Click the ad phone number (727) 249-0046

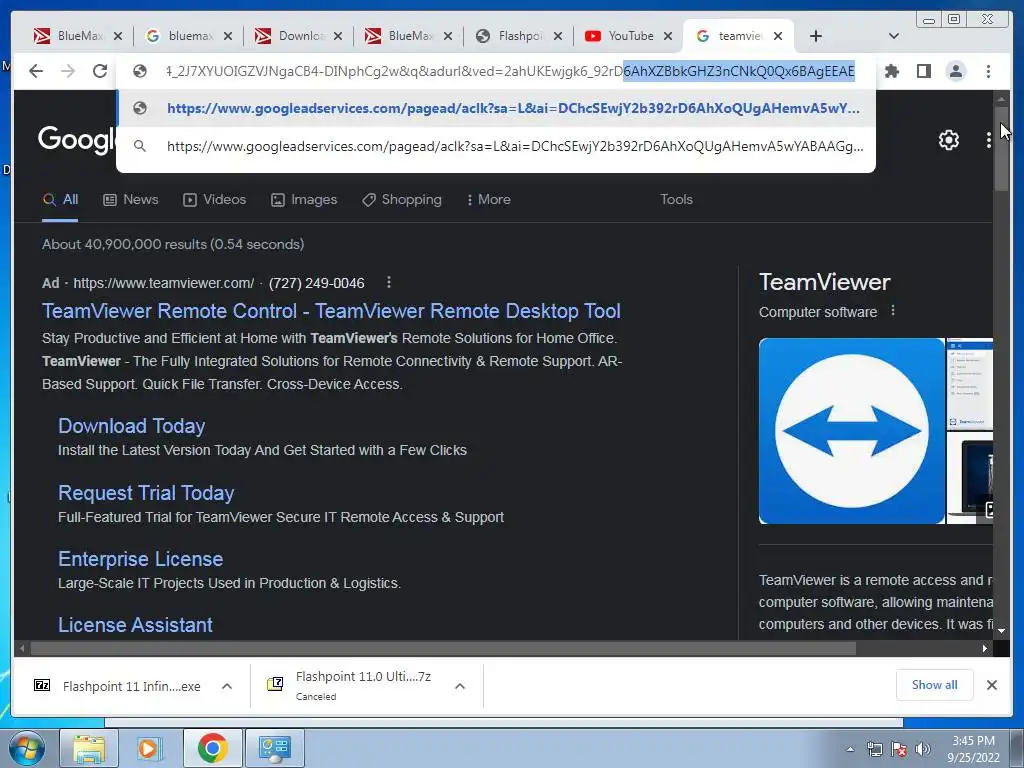click(317, 283)
